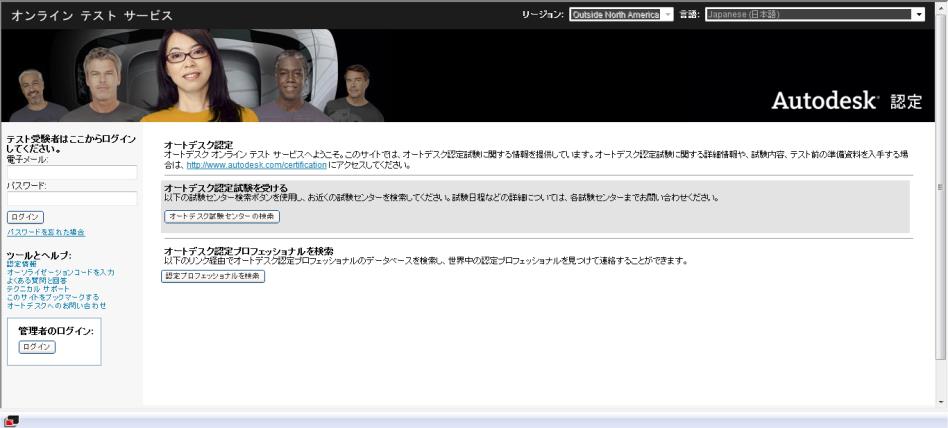Screen dimensions: 948x428
Task: Click the test-taker ログイン button
Action: [x=25, y=217]
